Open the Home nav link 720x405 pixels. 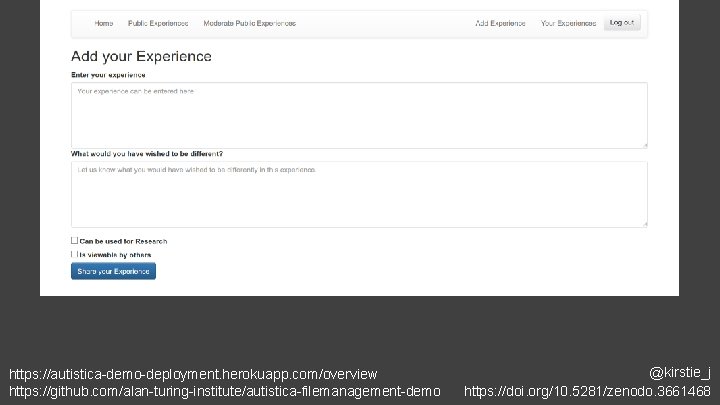pyautogui.click(x=103, y=23)
